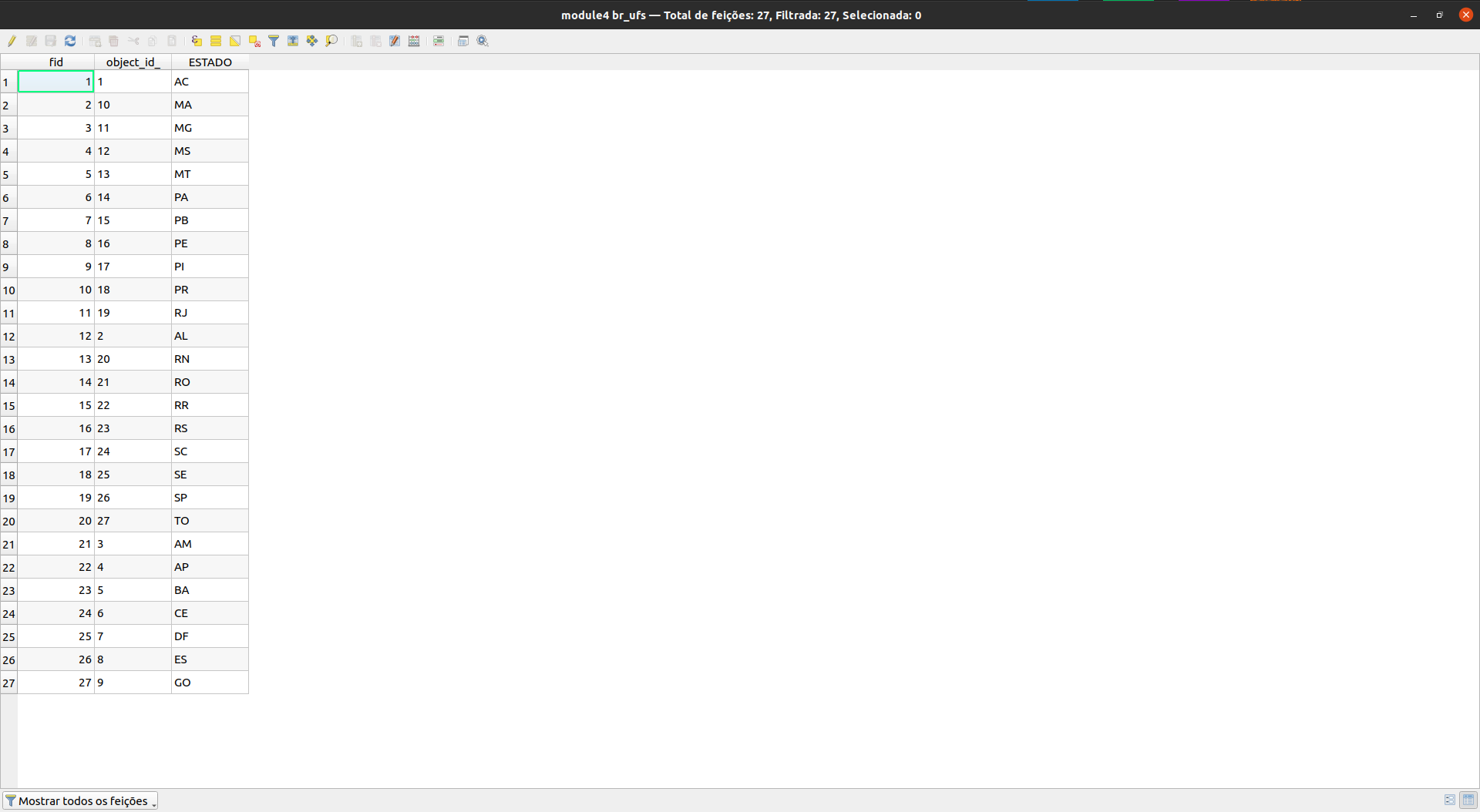Click the cut scissors icon
The image size is (1480, 812).
133,41
